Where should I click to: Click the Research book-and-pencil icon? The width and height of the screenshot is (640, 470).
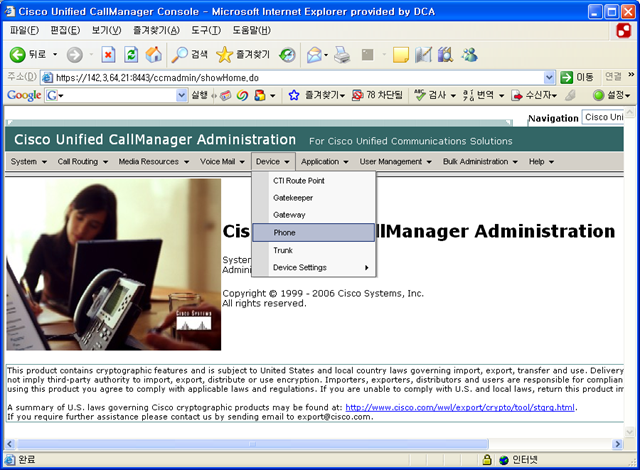(423, 55)
